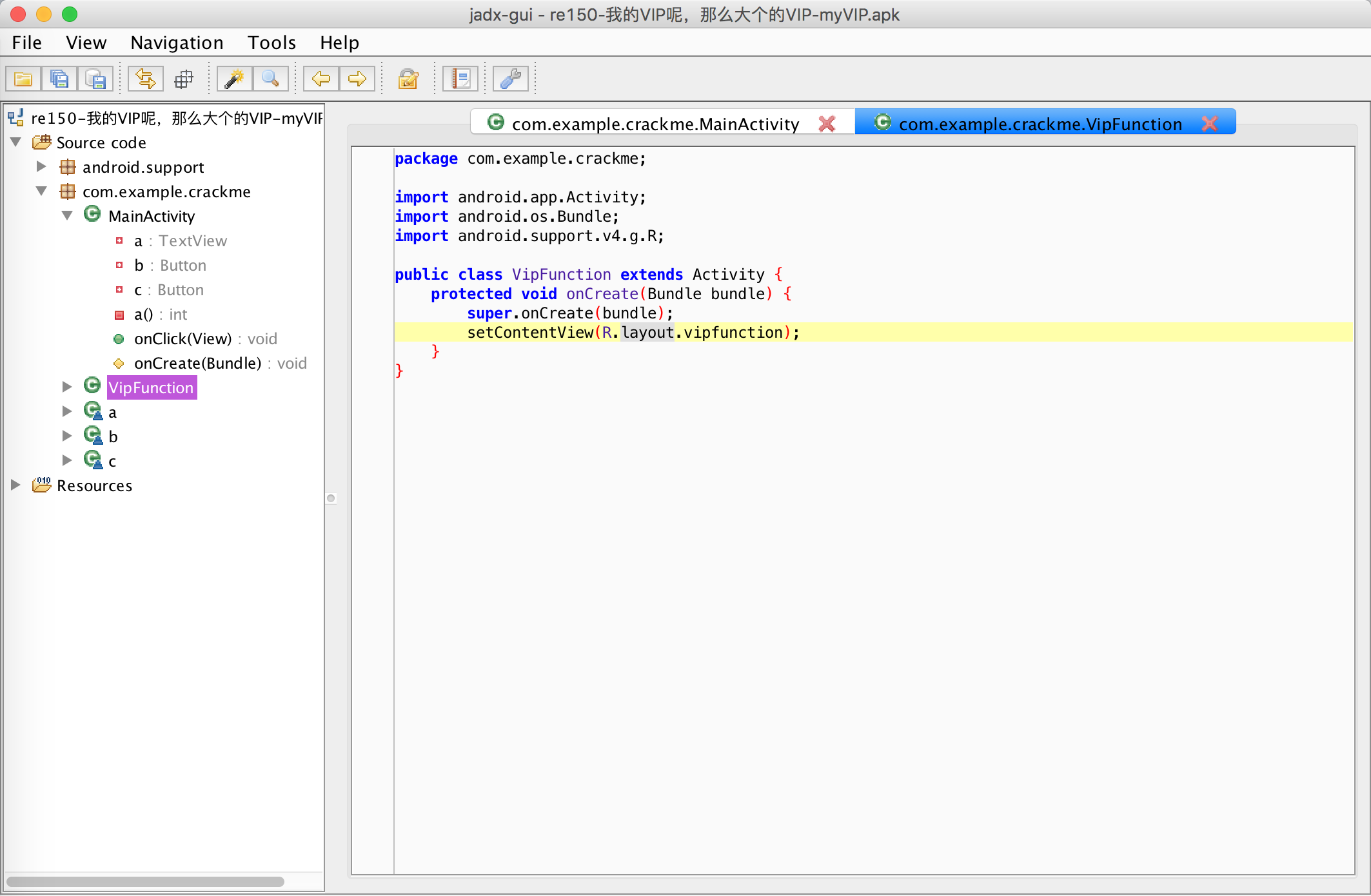1371x896 pixels.
Task: Click the Sync with editor arrows icon
Action: coord(145,79)
